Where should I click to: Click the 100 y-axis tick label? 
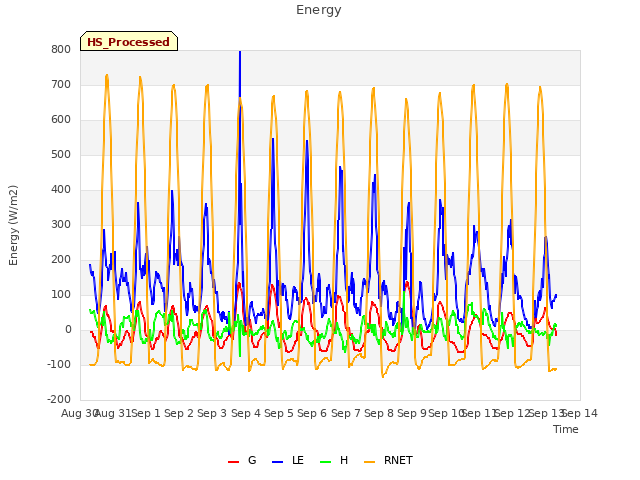[x=61, y=295]
